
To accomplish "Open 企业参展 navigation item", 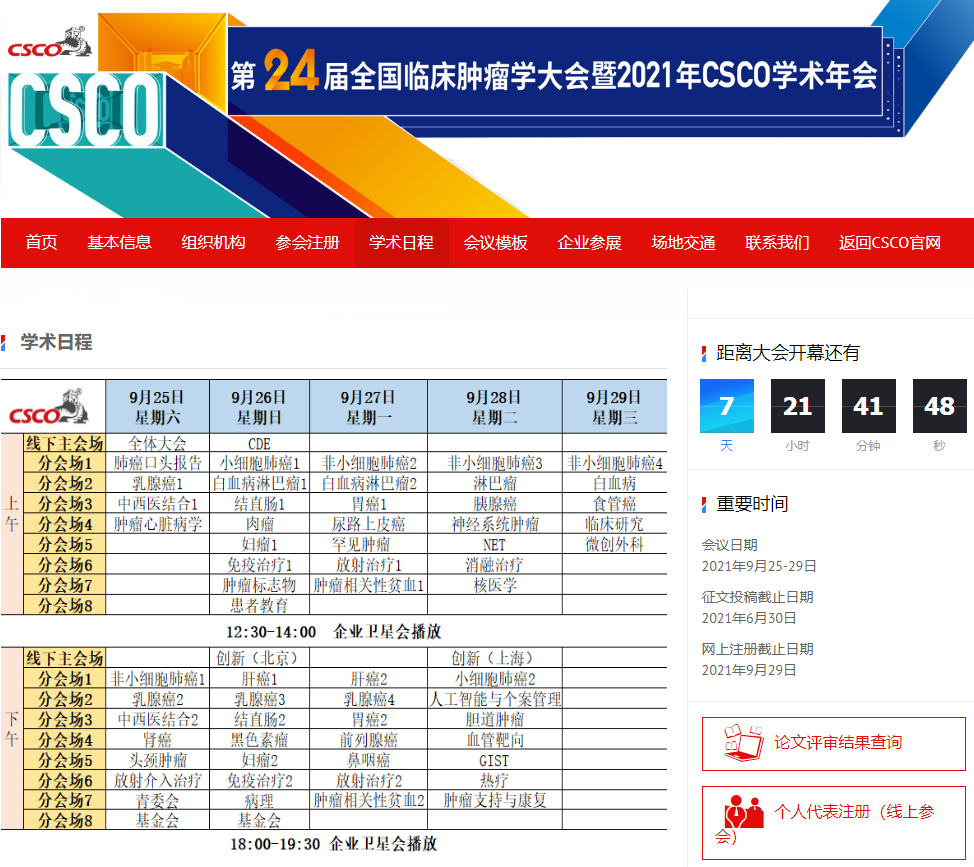I will [589, 242].
